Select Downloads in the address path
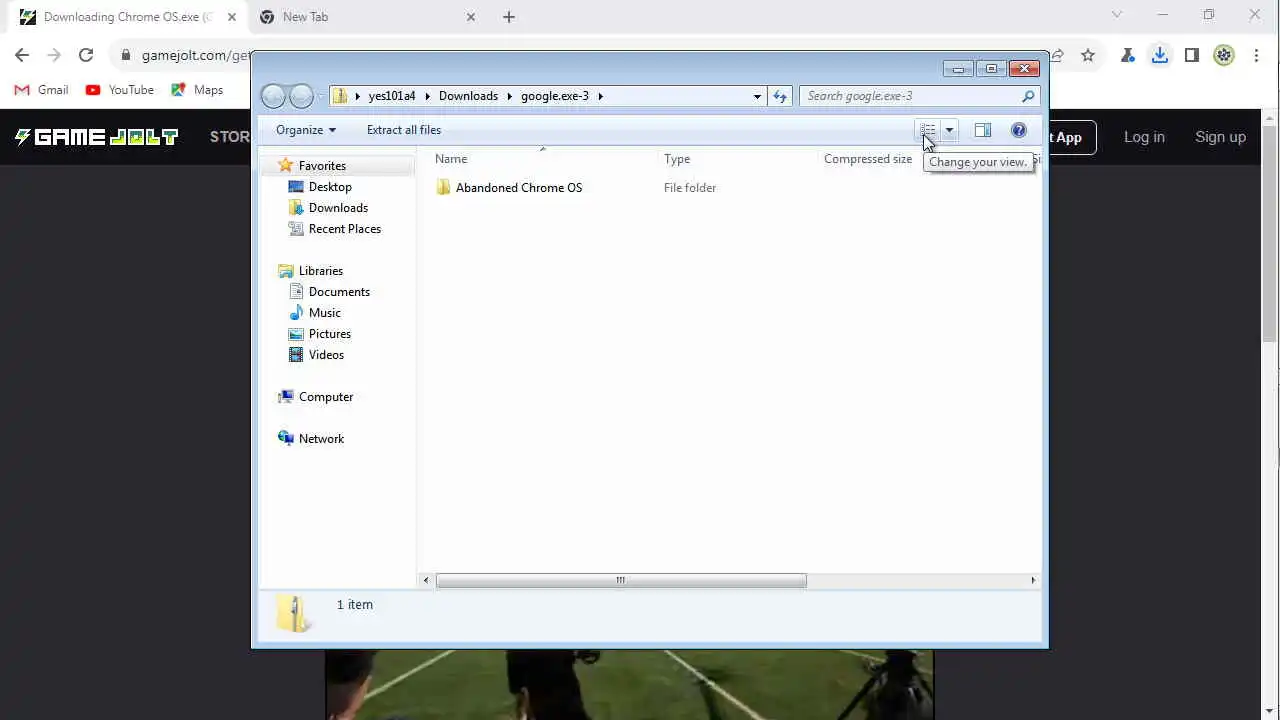This screenshot has height=720, width=1280. coord(468,96)
